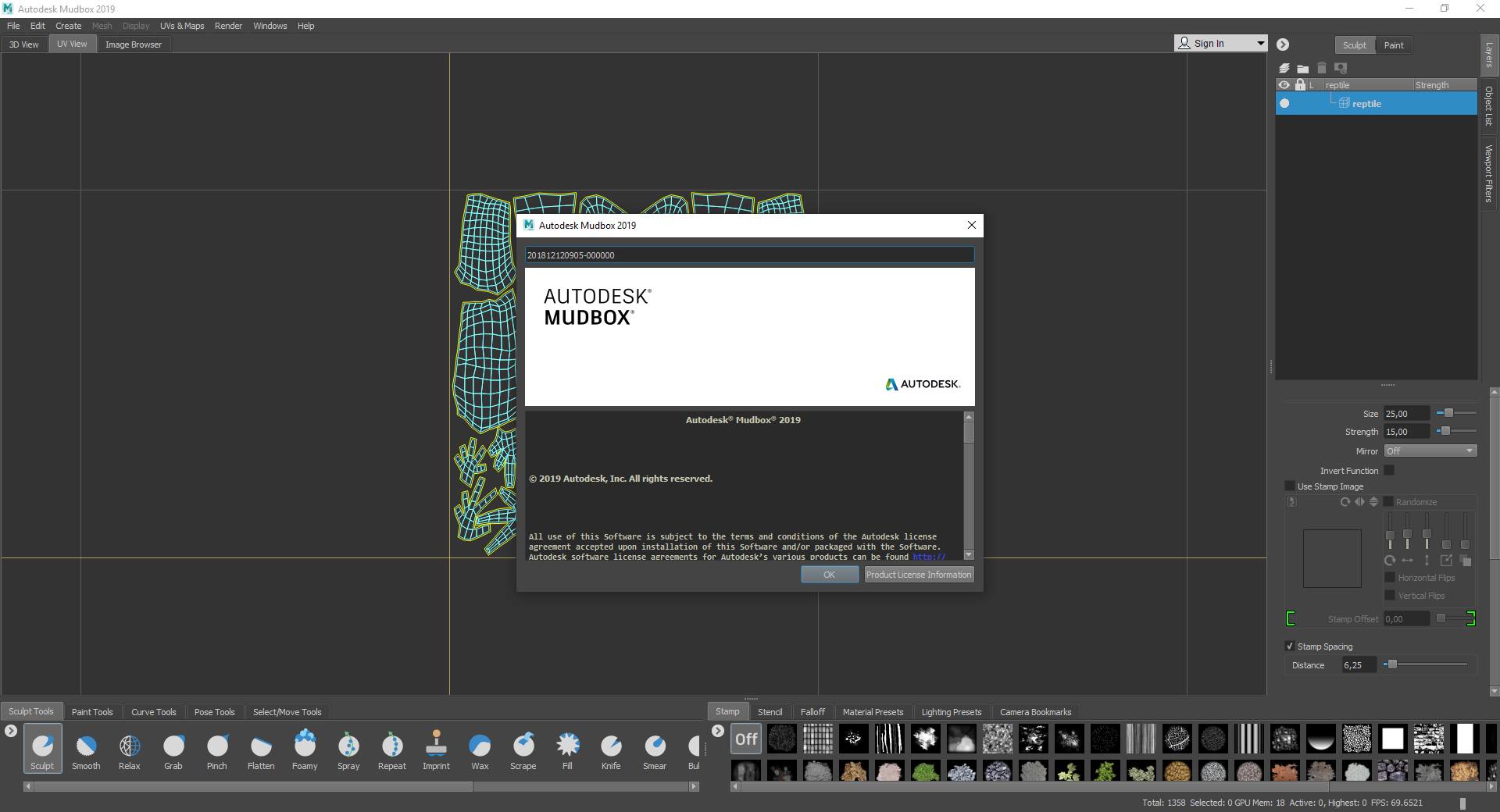Tick the Horizontal Flips checkbox

click(x=1390, y=577)
